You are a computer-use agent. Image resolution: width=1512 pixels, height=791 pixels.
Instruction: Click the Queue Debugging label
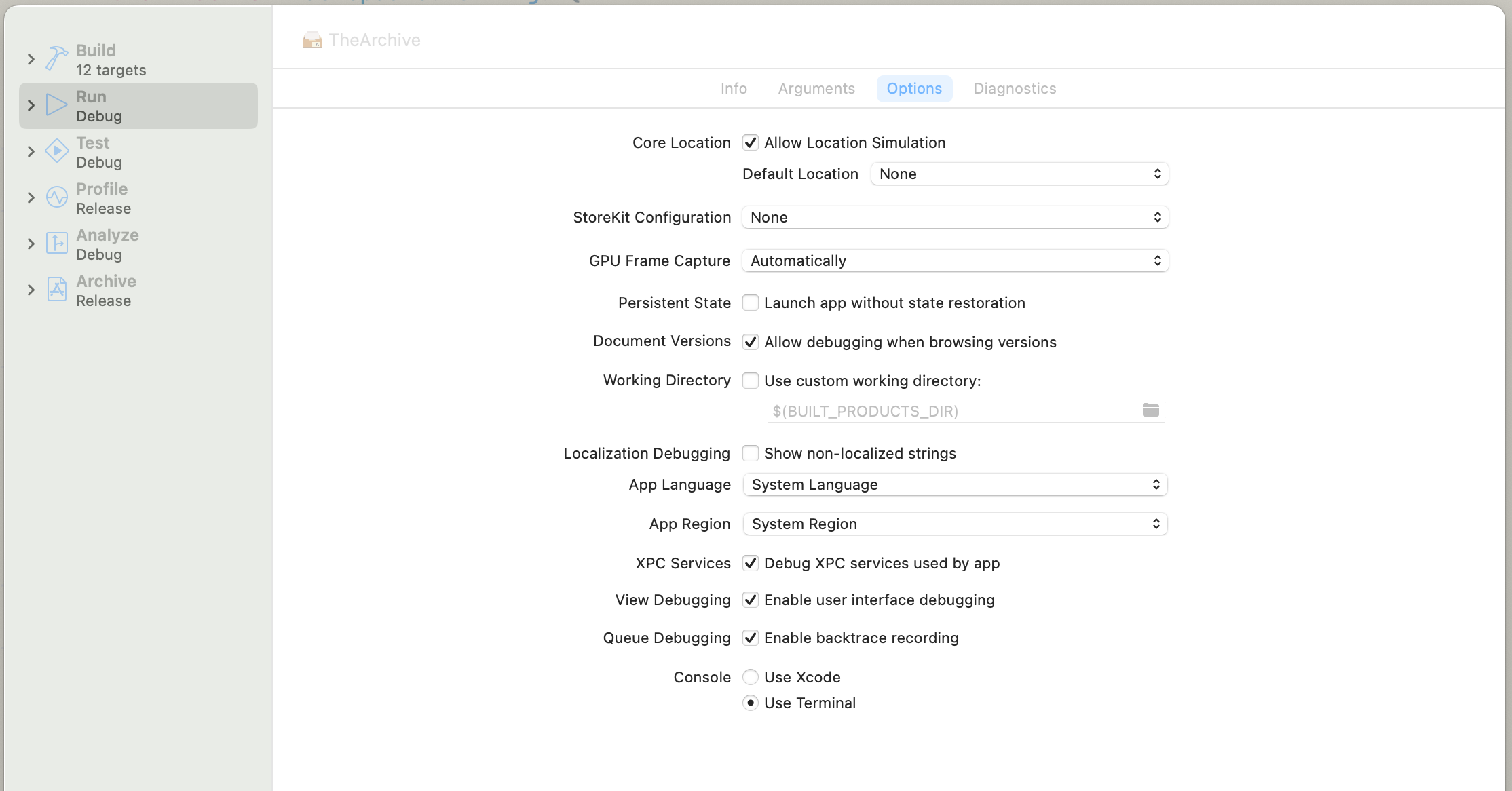(x=667, y=638)
